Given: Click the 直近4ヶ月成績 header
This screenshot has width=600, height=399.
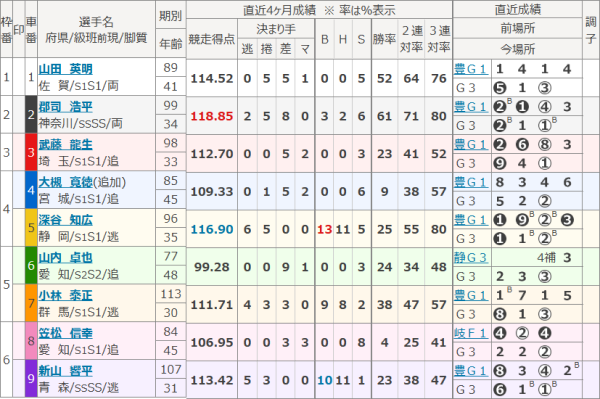Looking at the screenshot, I should 319,10.
